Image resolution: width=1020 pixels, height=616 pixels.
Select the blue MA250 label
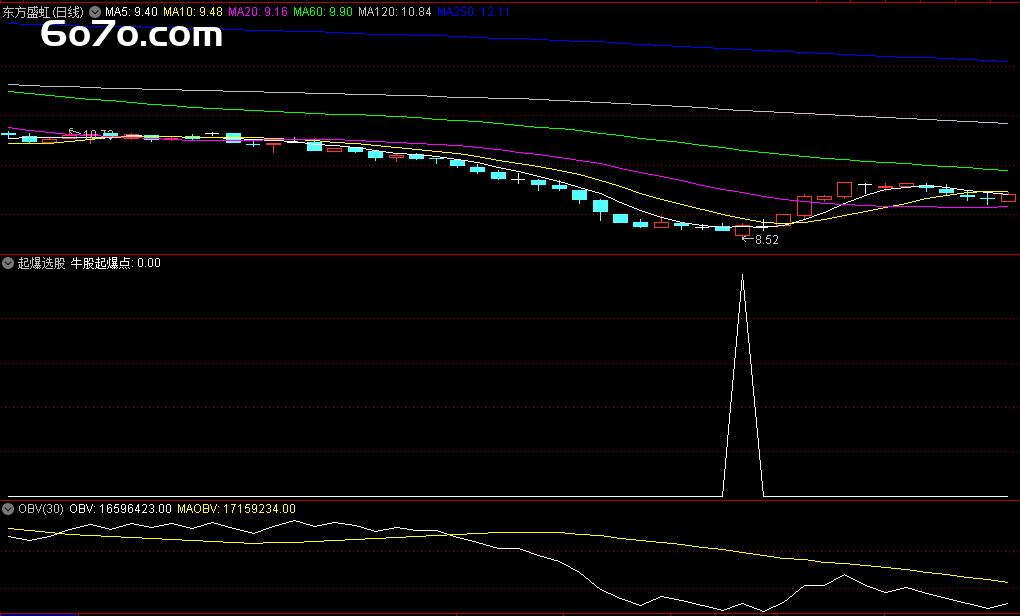(x=474, y=11)
